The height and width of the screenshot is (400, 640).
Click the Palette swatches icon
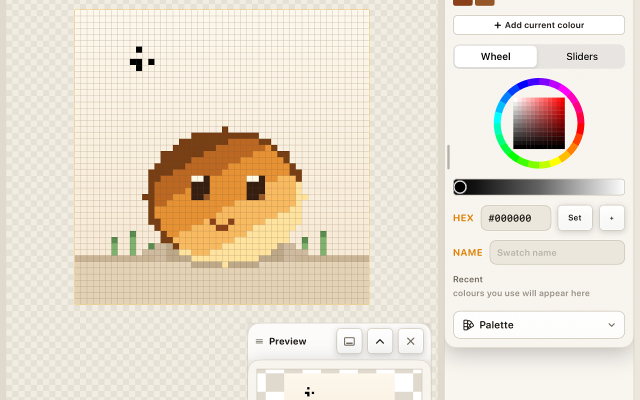tap(468, 325)
